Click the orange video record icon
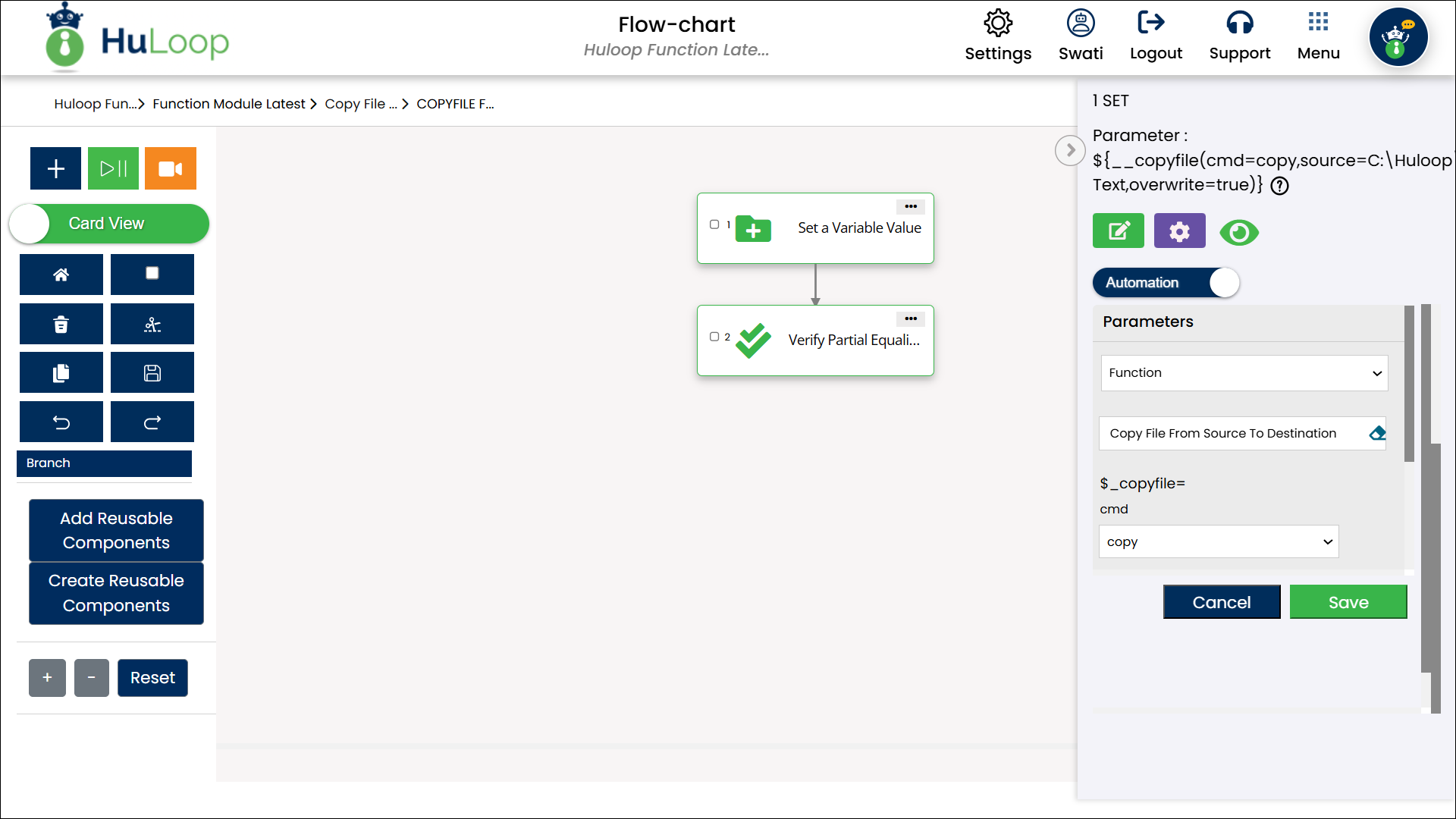Screen dimensions: 1456x819 [x=170, y=168]
